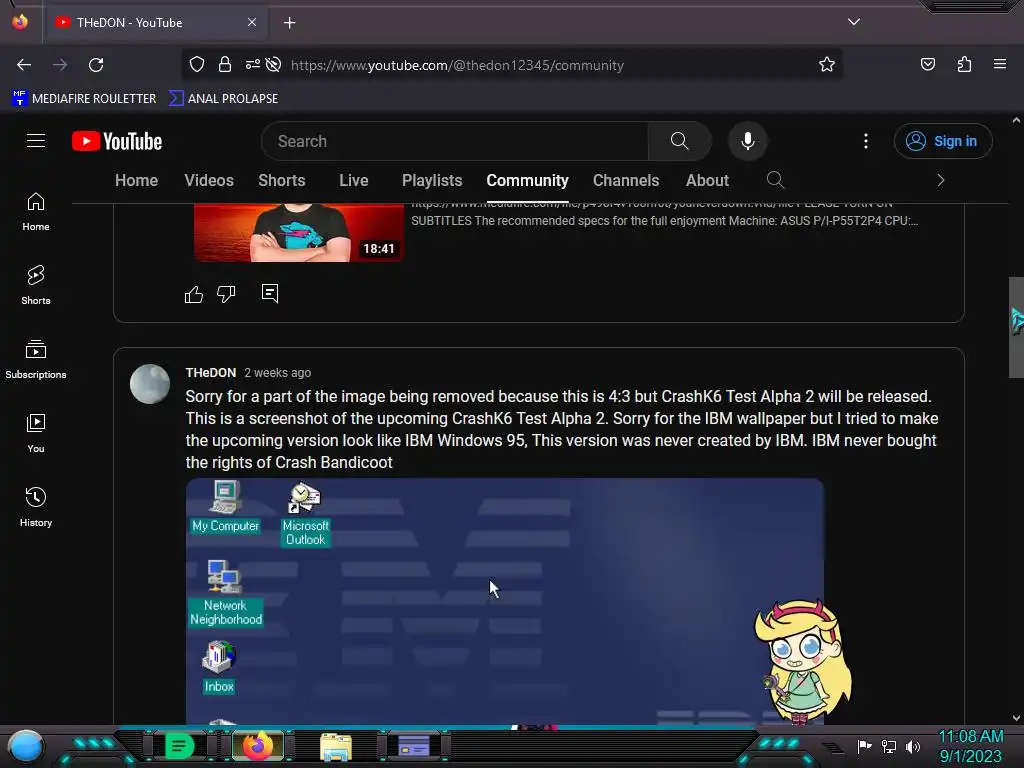The width and height of the screenshot is (1024, 768).
Task: Open a new browser tab
Action: [289, 23]
